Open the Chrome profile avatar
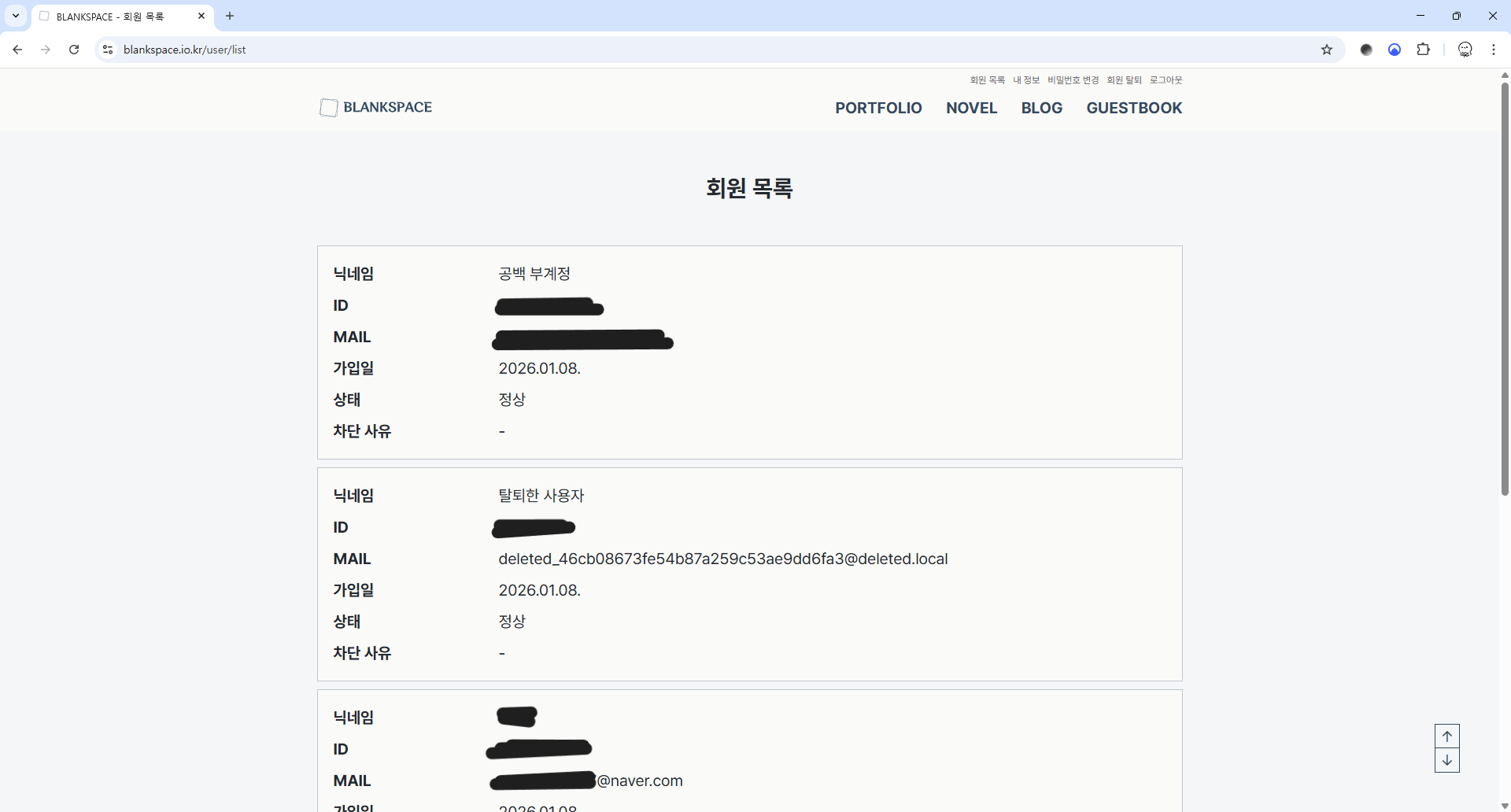Screen dimensions: 1511x812 click(1465, 50)
